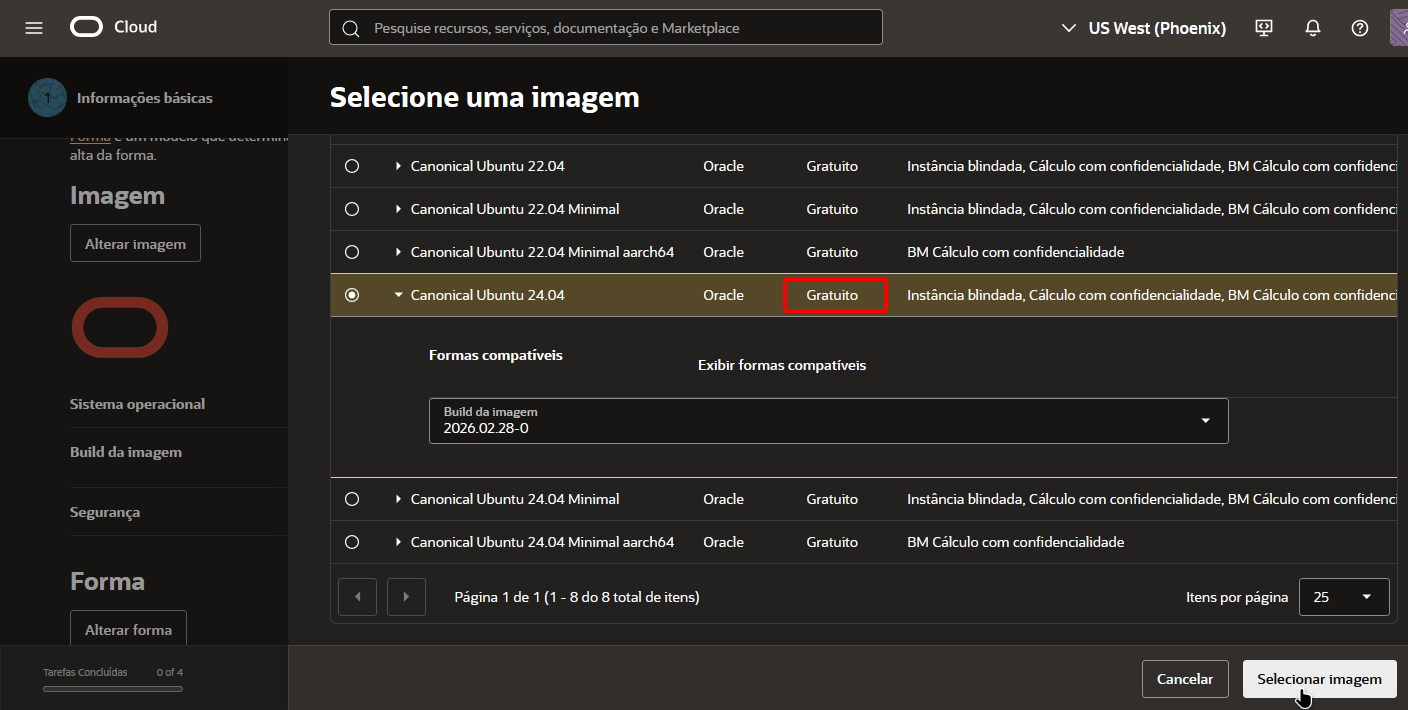Viewport: 1408px width, 710px height.
Task: Click the Canonical Ubuntu 24.04 Minimal name
Action: [x=515, y=498]
